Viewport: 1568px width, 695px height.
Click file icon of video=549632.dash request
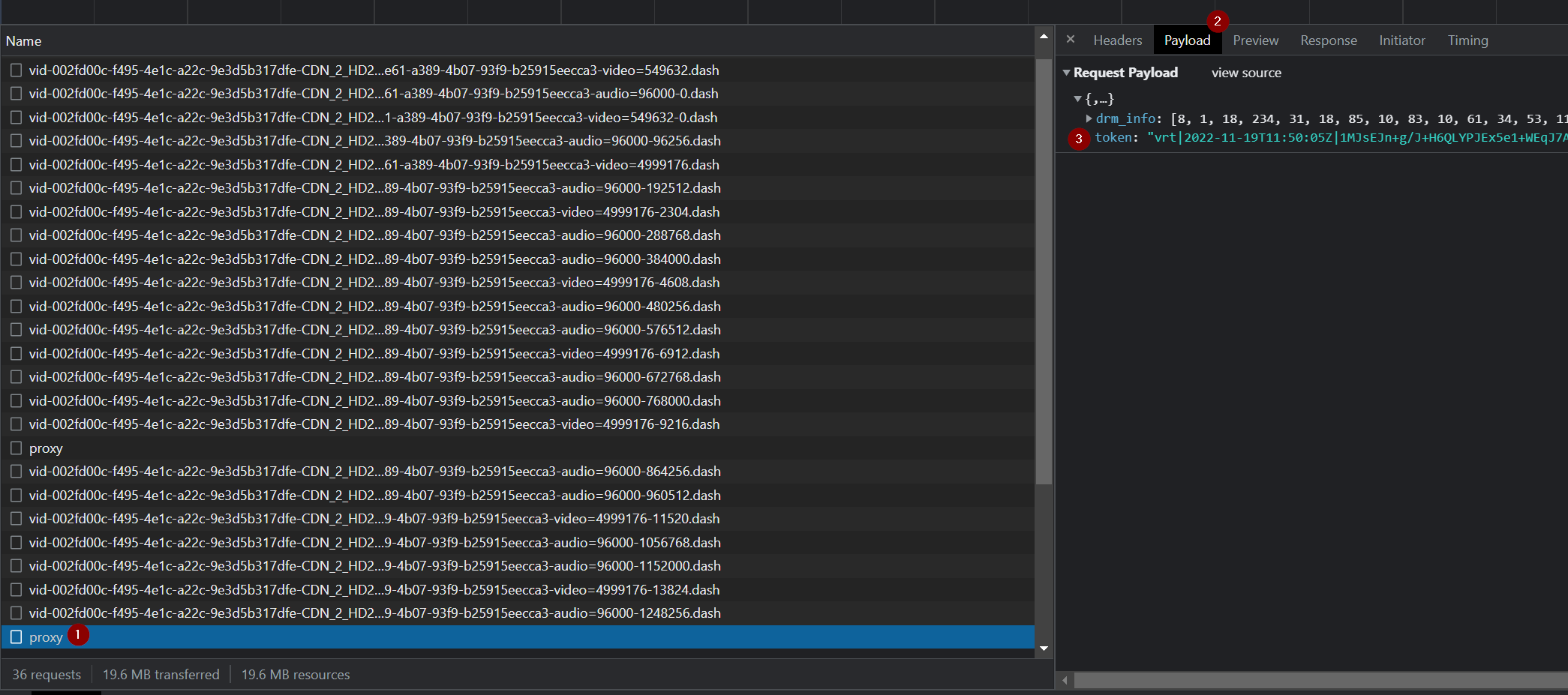[x=16, y=70]
